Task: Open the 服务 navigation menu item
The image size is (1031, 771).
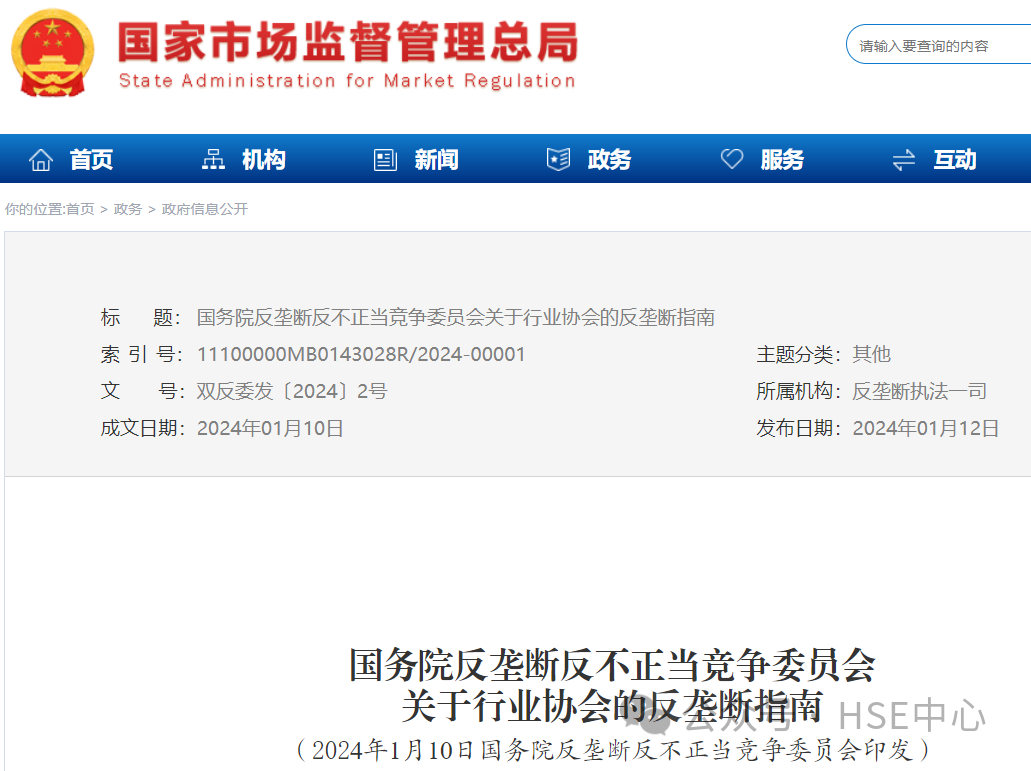Action: point(782,160)
